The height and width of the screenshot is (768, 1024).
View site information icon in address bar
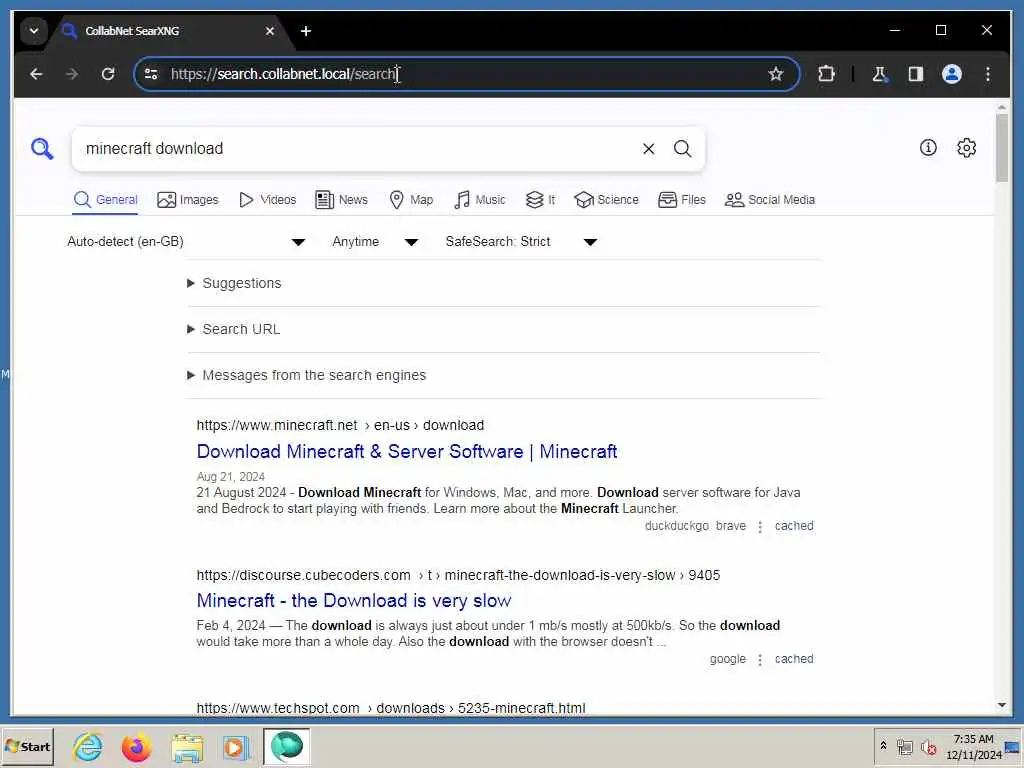(152, 74)
